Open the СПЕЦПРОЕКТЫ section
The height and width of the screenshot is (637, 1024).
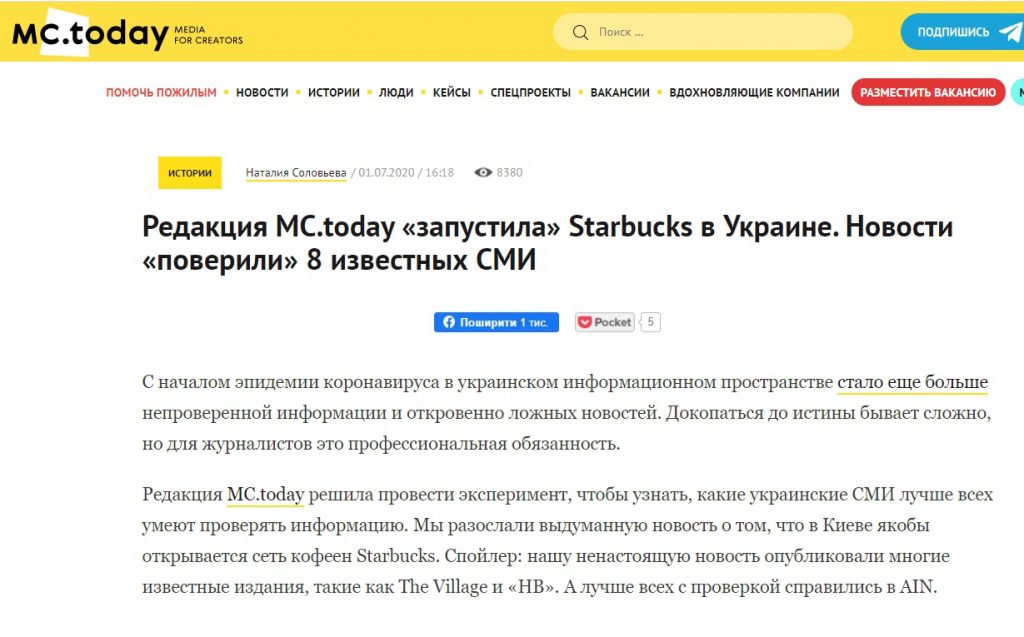(530, 93)
